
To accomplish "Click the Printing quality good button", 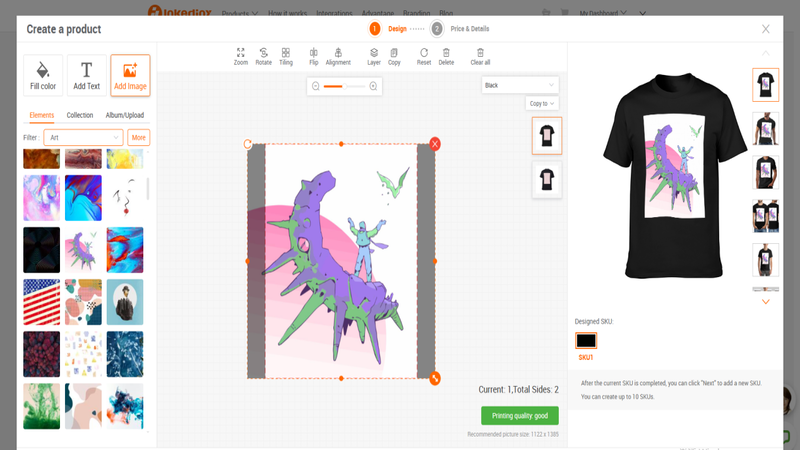I will pos(520,416).
